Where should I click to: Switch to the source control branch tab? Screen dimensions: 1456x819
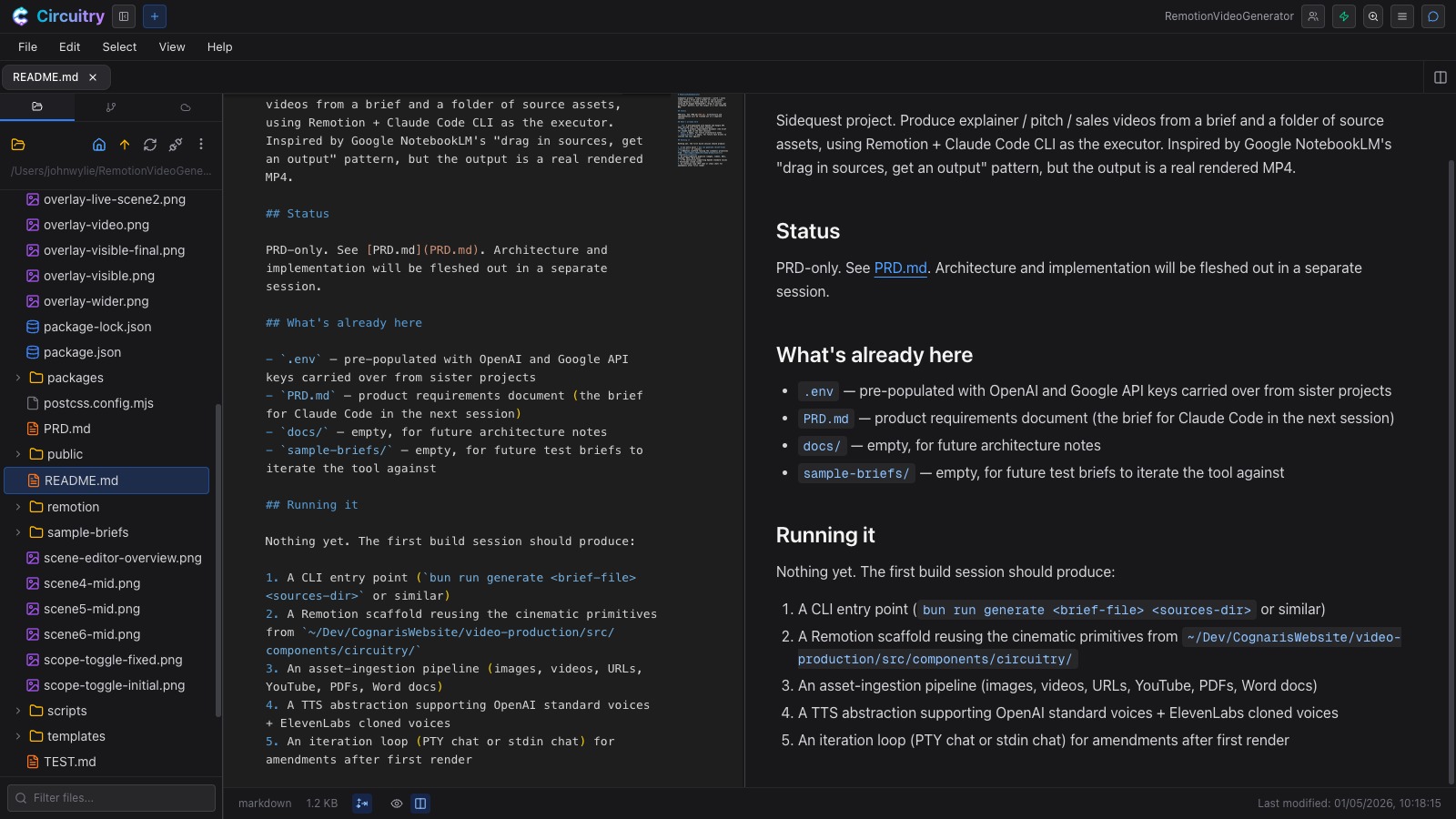coord(111,107)
